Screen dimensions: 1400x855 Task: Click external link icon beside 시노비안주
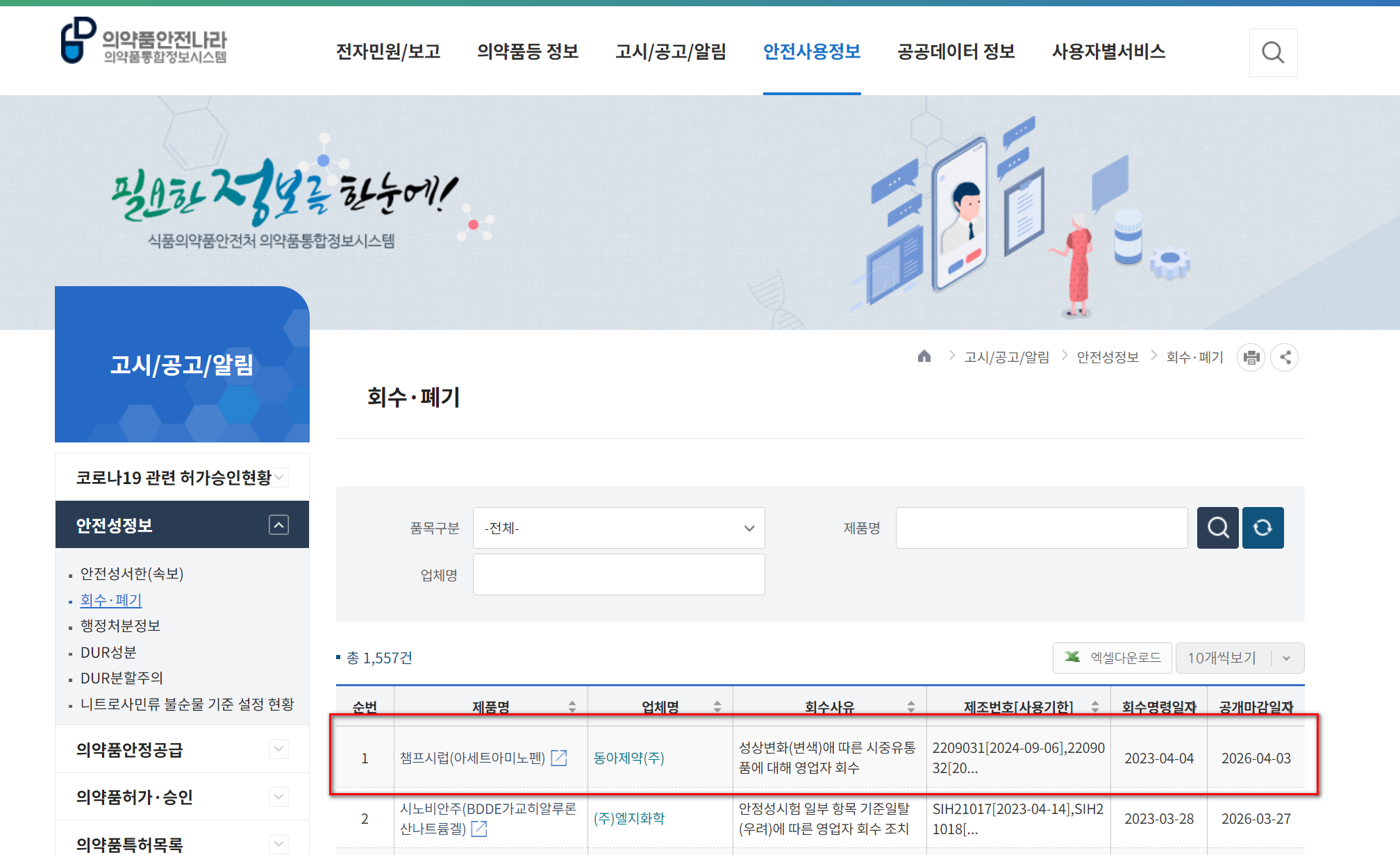point(479,829)
